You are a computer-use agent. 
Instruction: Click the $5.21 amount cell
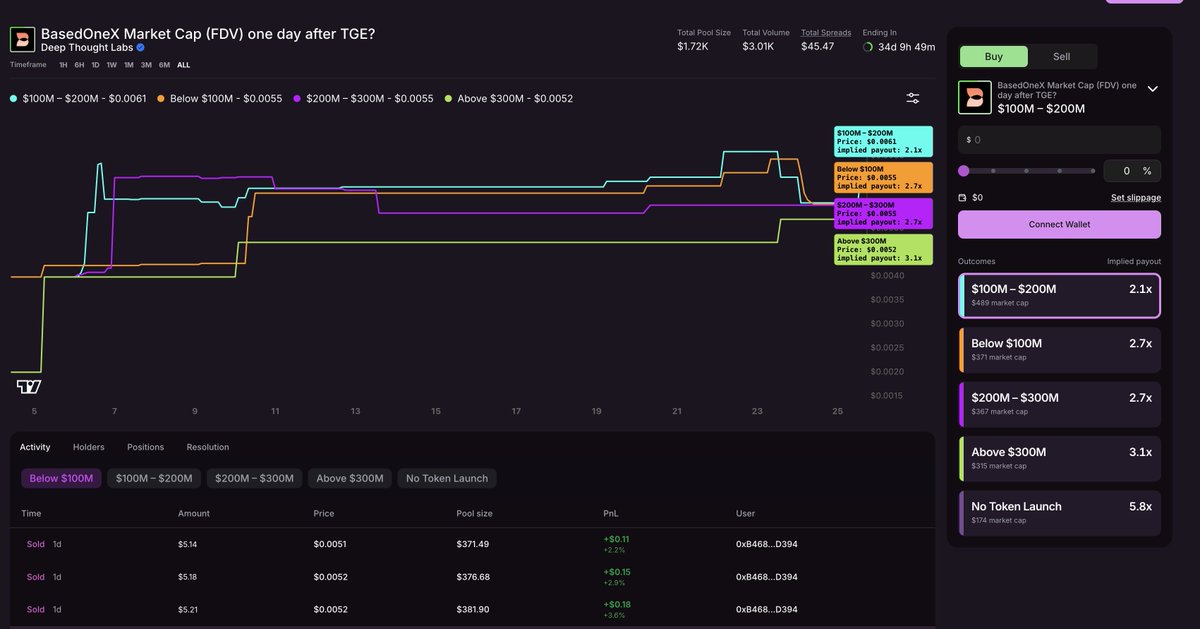(x=187, y=609)
